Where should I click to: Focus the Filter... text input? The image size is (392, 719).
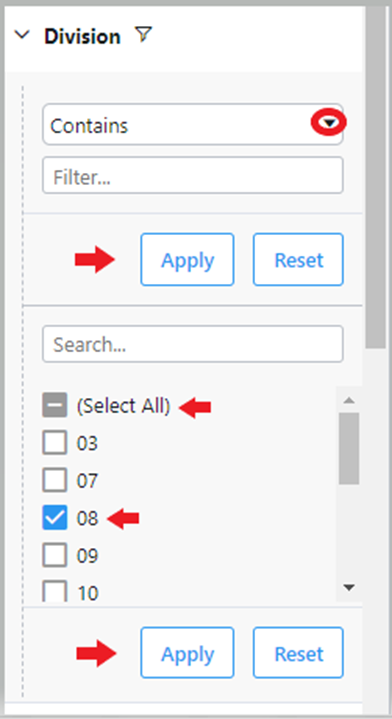(x=193, y=175)
